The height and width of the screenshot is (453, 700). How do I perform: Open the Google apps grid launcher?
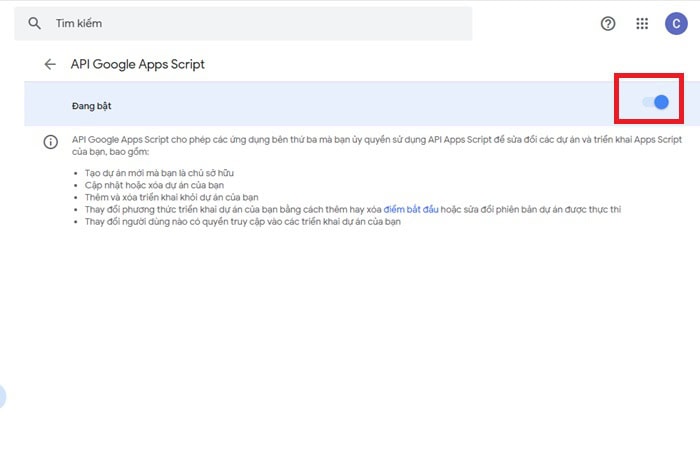coord(642,23)
